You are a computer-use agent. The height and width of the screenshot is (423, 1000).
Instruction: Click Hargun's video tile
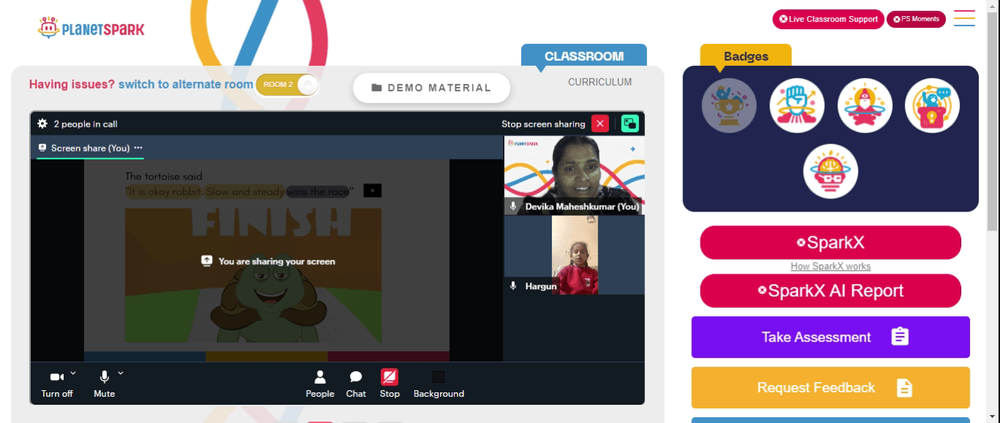point(574,255)
